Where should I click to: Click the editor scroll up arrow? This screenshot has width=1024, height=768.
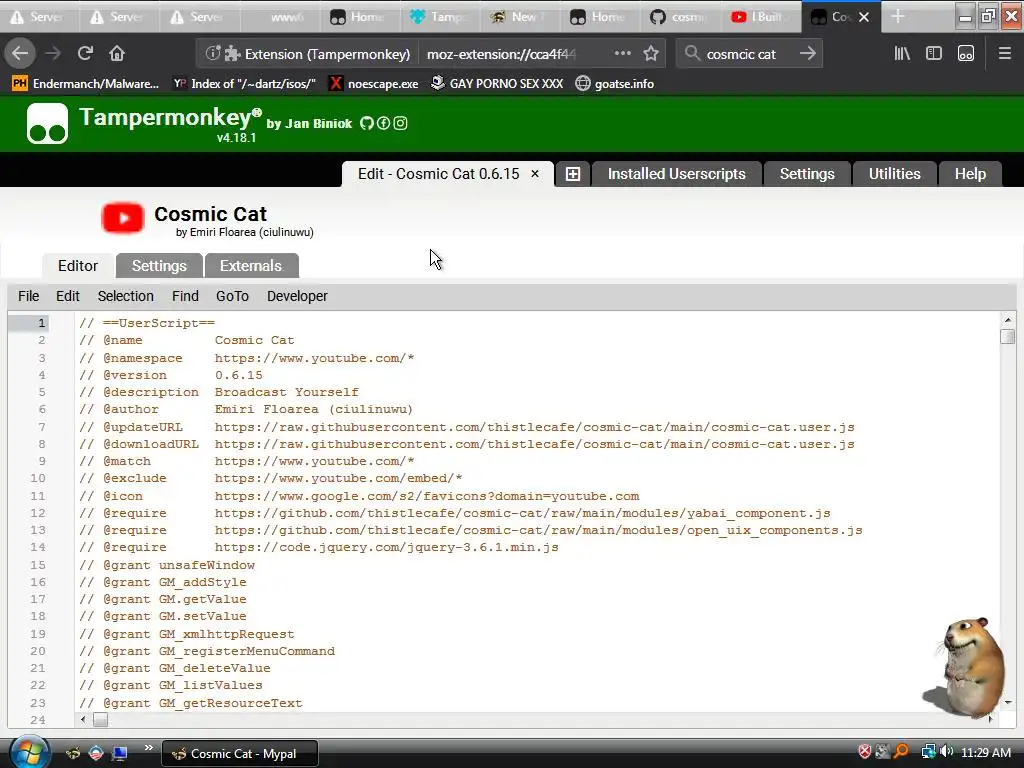[1008, 320]
